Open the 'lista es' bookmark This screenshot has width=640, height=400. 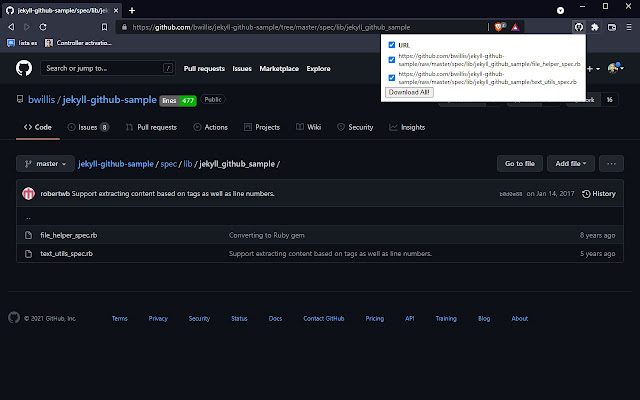(22, 43)
